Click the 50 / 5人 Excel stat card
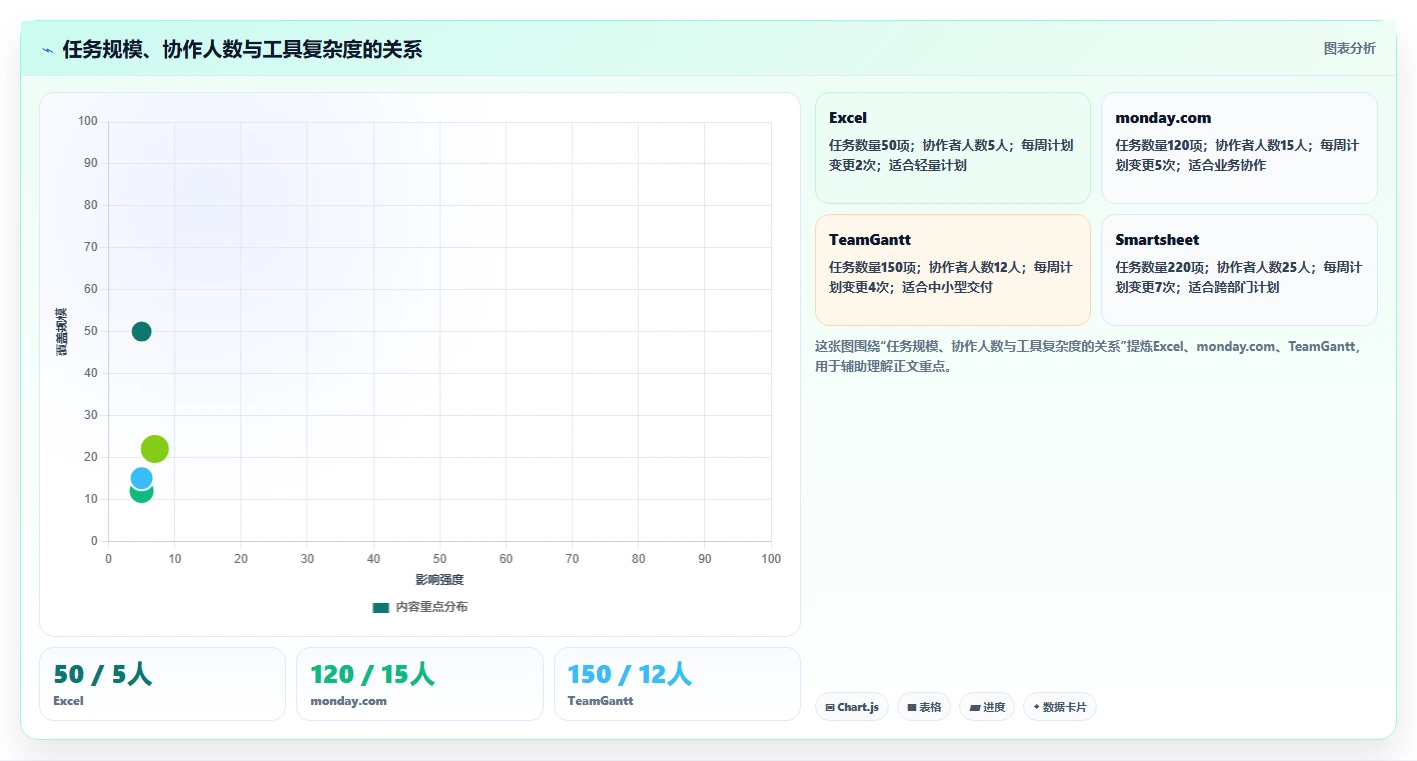Image resolution: width=1417 pixels, height=761 pixels. pos(162,684)
